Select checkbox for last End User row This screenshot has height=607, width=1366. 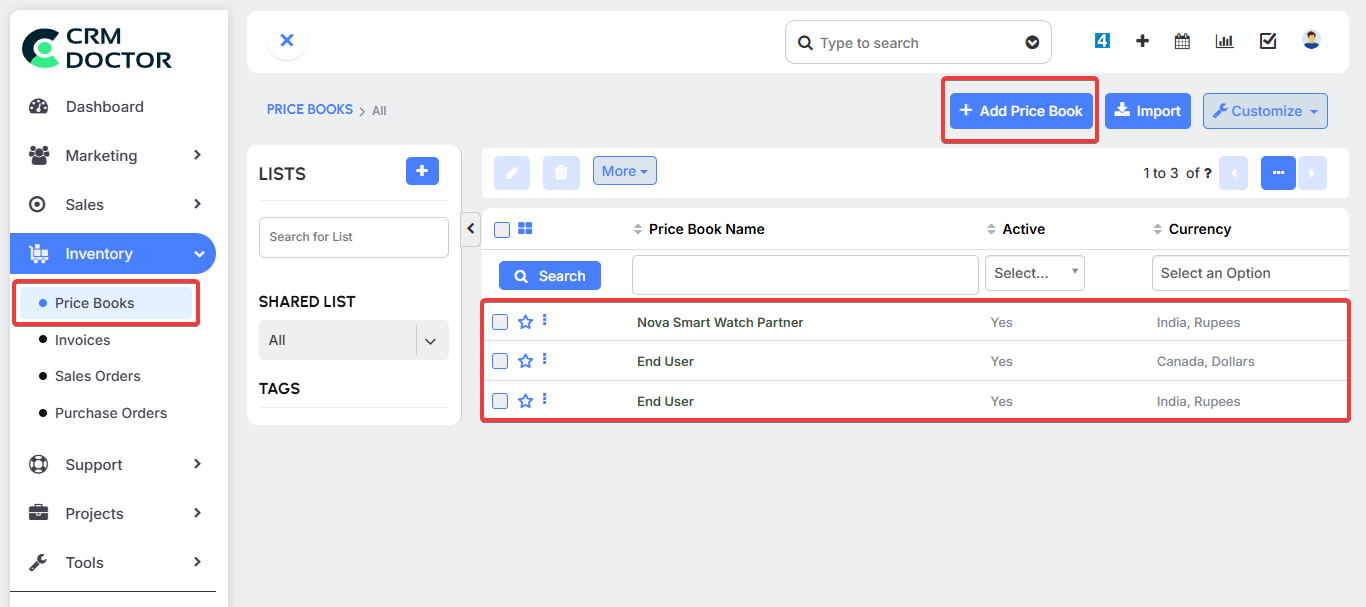point(500,401)
